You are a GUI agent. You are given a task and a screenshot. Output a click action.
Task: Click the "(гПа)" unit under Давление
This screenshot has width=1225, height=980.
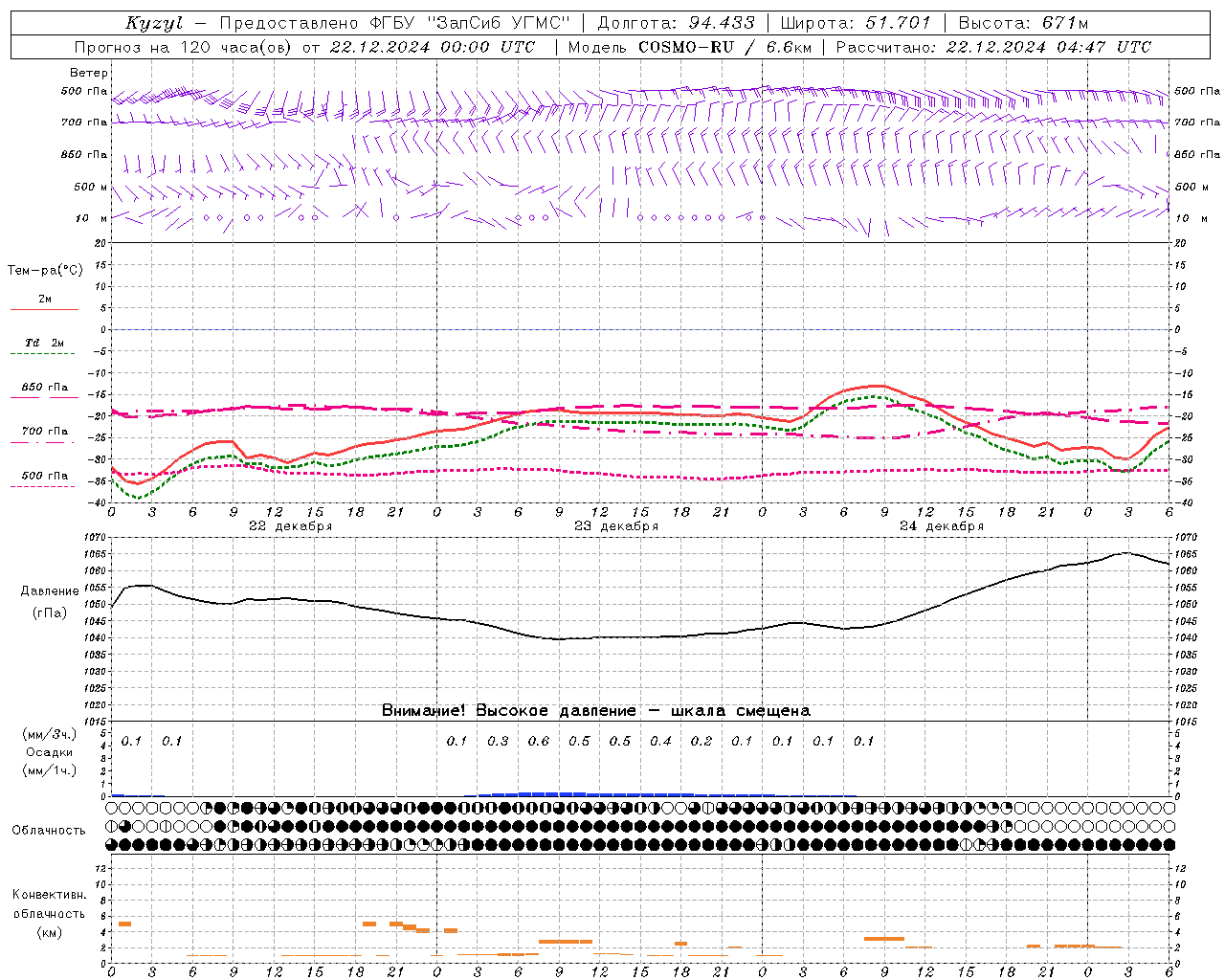50,612
